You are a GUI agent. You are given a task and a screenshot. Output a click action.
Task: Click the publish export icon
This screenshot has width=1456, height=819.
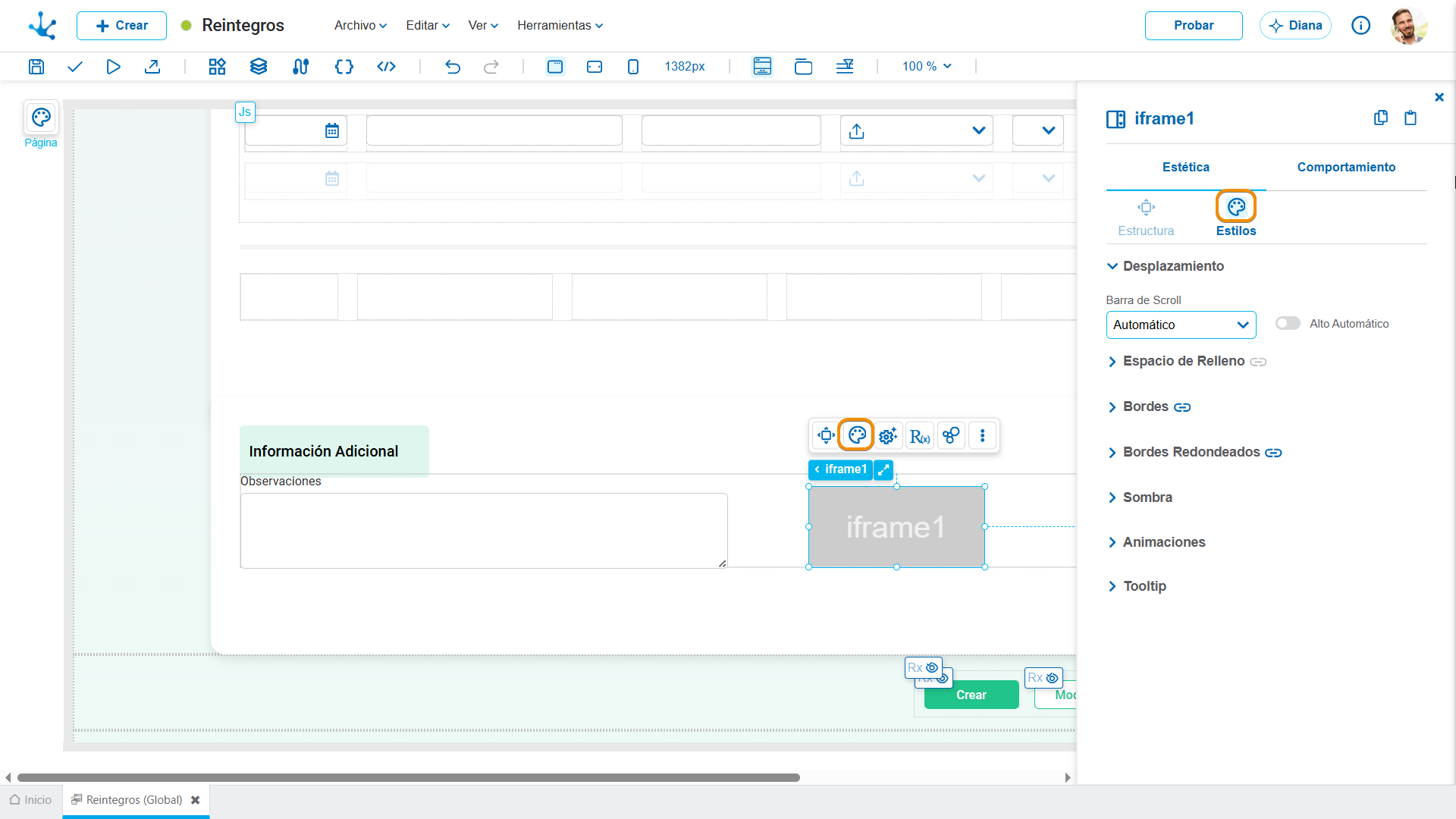click(x=152, y=67)
